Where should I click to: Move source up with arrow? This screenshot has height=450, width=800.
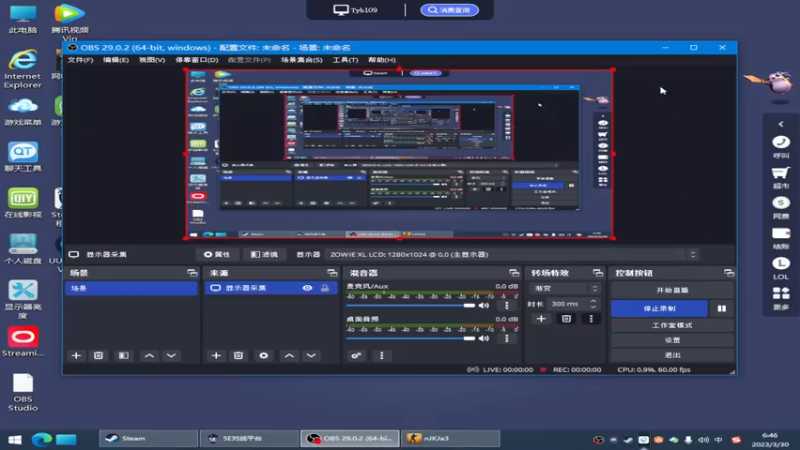[289, 356]
